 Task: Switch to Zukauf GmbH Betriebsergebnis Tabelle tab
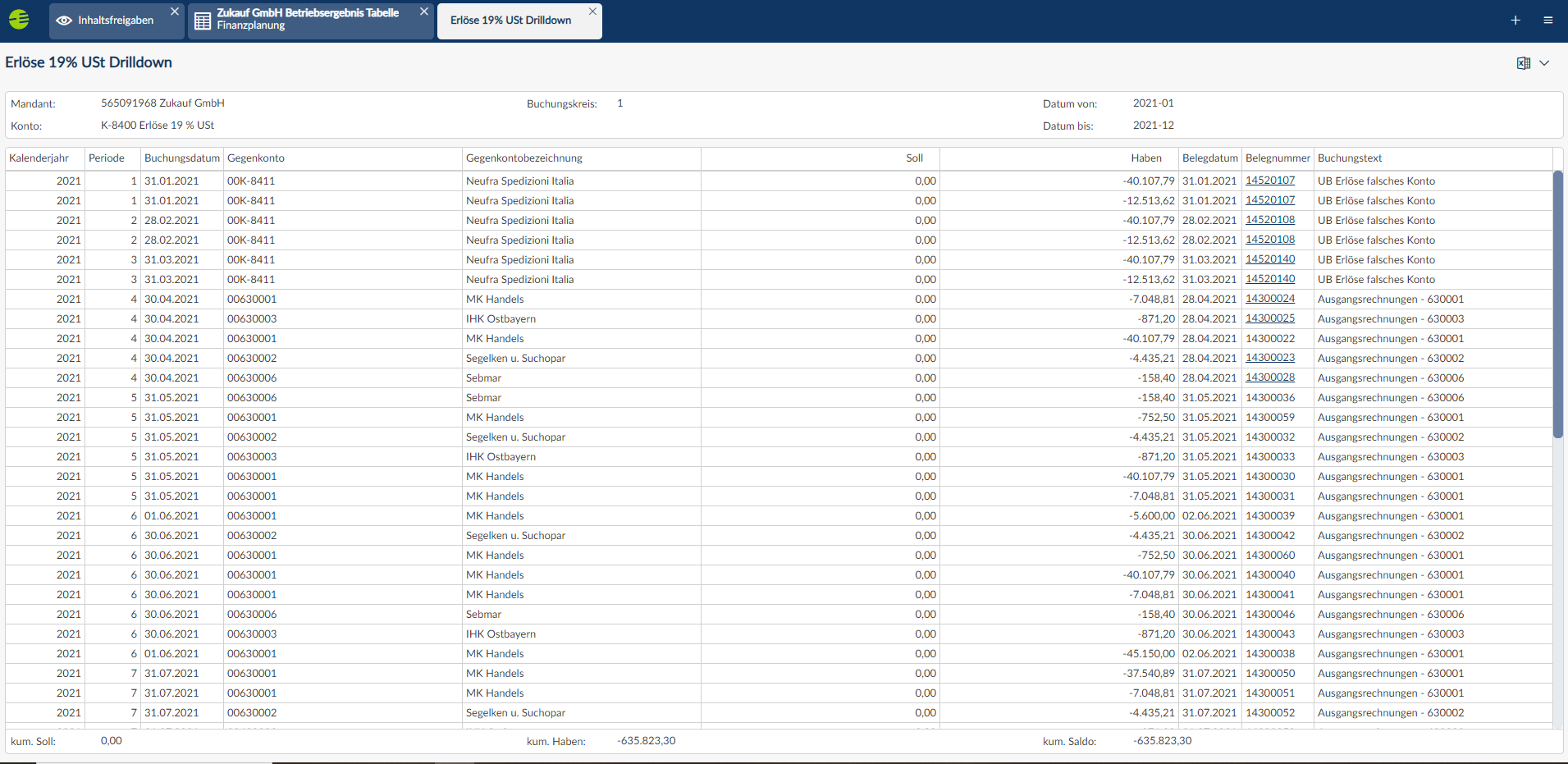click(308, 20)
